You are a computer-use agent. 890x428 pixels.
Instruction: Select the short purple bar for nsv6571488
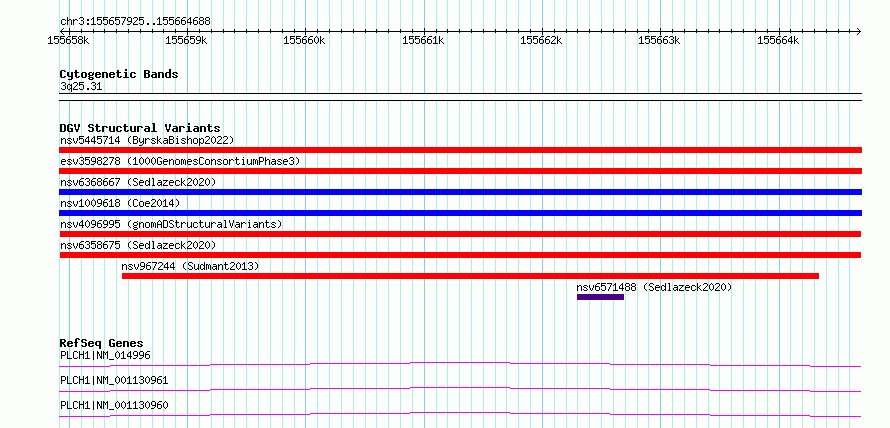[601, 297]
